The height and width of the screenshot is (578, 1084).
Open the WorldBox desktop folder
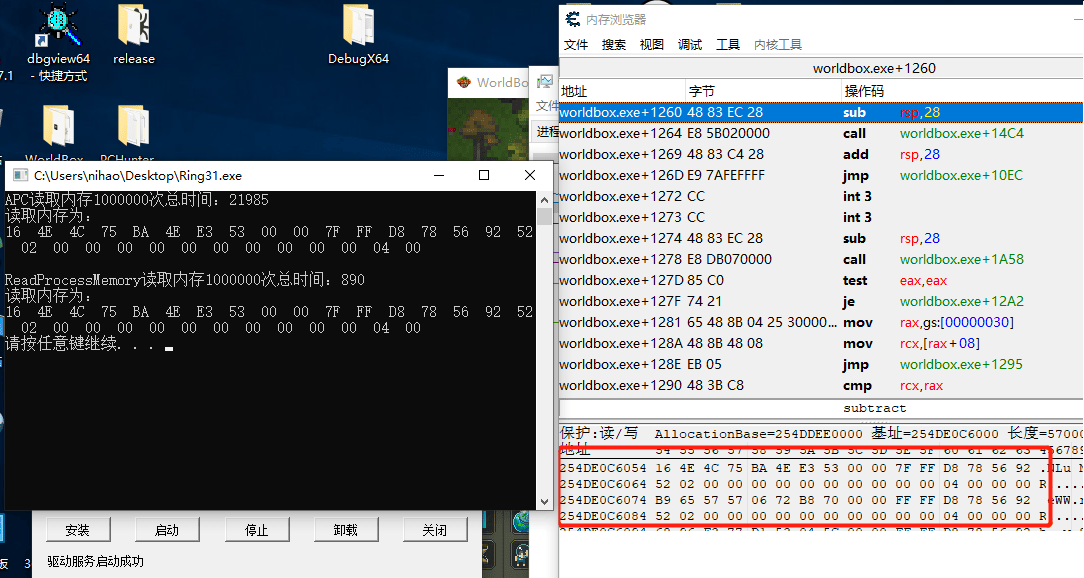[58, 133]
